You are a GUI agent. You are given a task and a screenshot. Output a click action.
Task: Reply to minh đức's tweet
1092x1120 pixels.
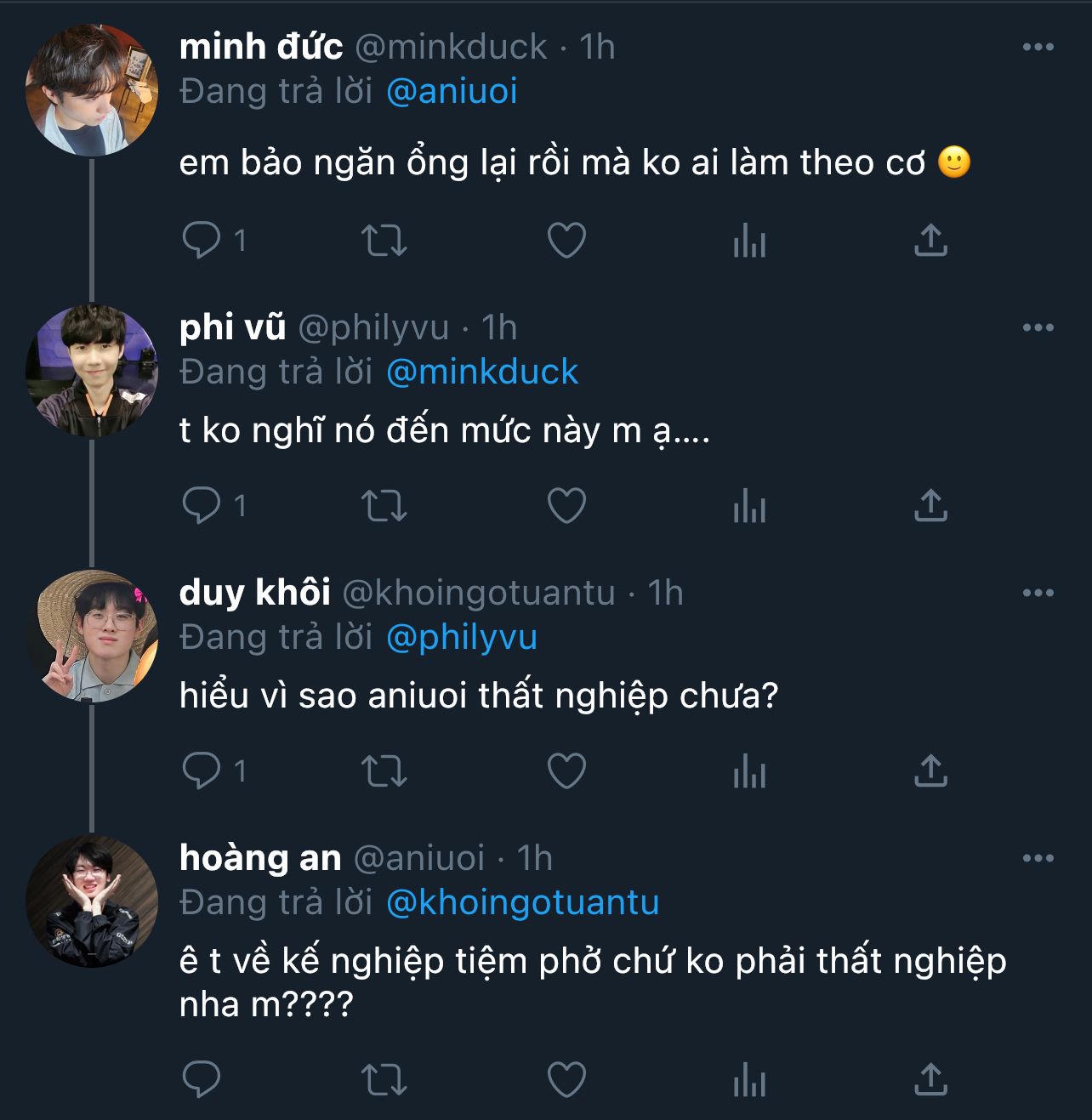(x=202, y=240)
